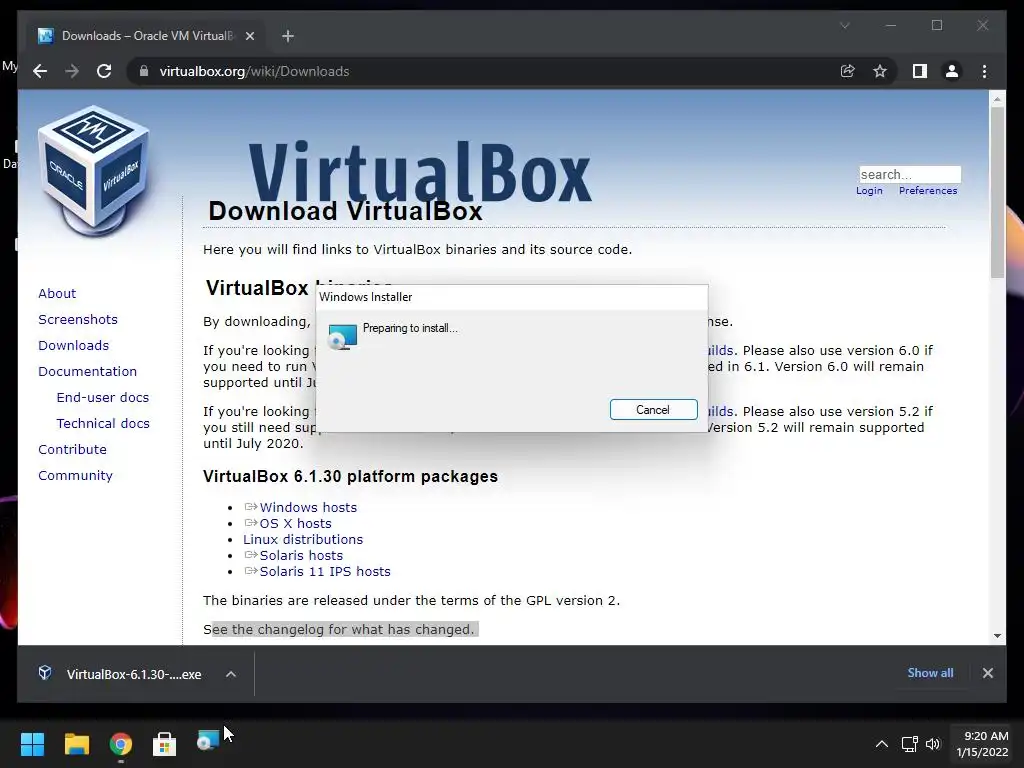Open the browser side panel icon
Viewport: 1024px width, 768px height.
coord(920,71)
